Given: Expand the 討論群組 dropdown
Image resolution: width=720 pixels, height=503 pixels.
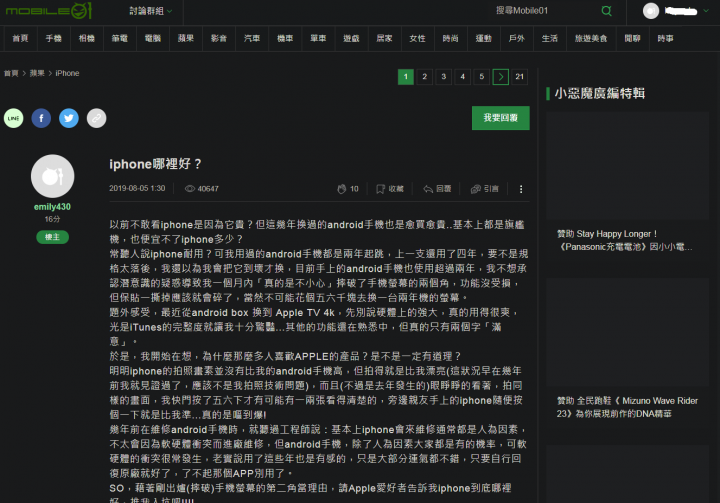Looking at the screenshot, I should pyautogui.click(x=151, y=11).
